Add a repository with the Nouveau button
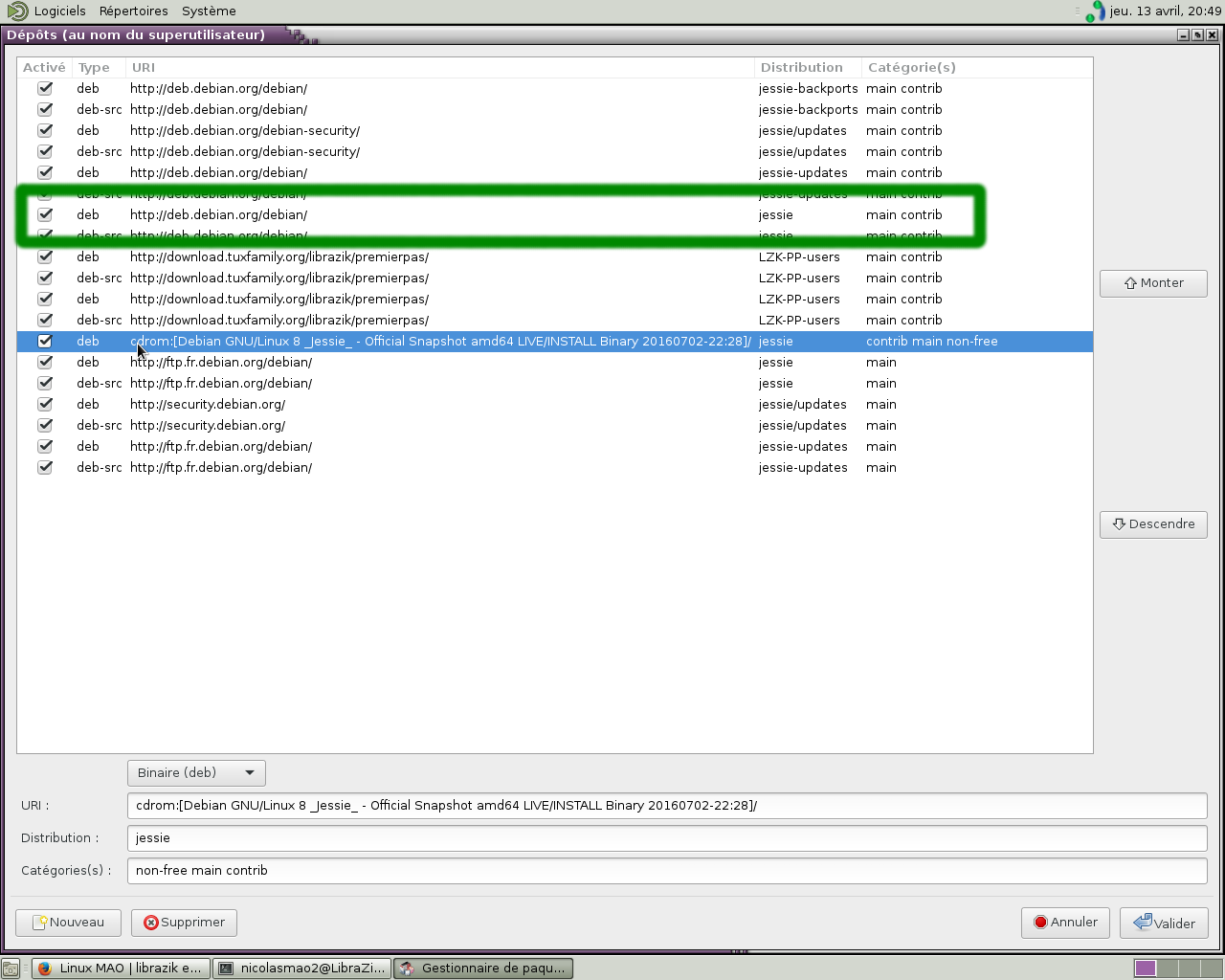 pos(68,923)
